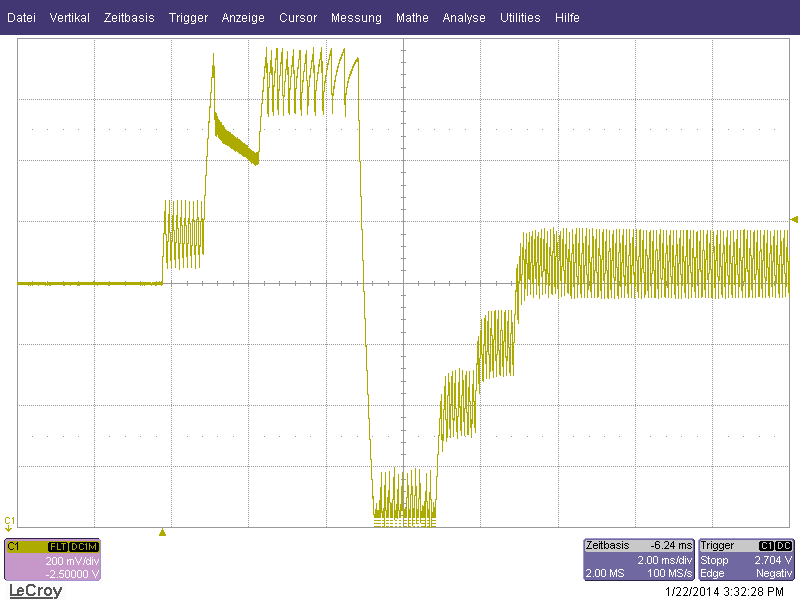The image size is (800, 600).
Task: Click the FLT badge in C1 box
Action: pos(58,546)
